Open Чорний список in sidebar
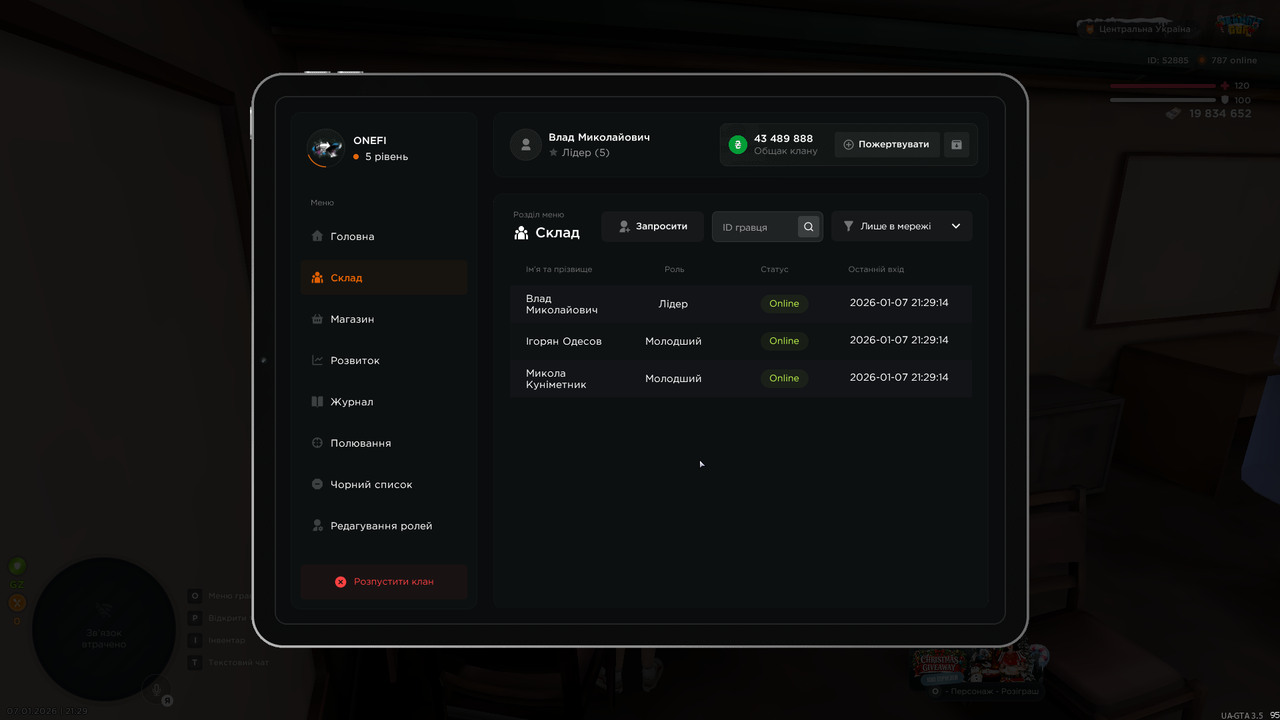Screen dimensions: 1280x720 pos(384,484)
